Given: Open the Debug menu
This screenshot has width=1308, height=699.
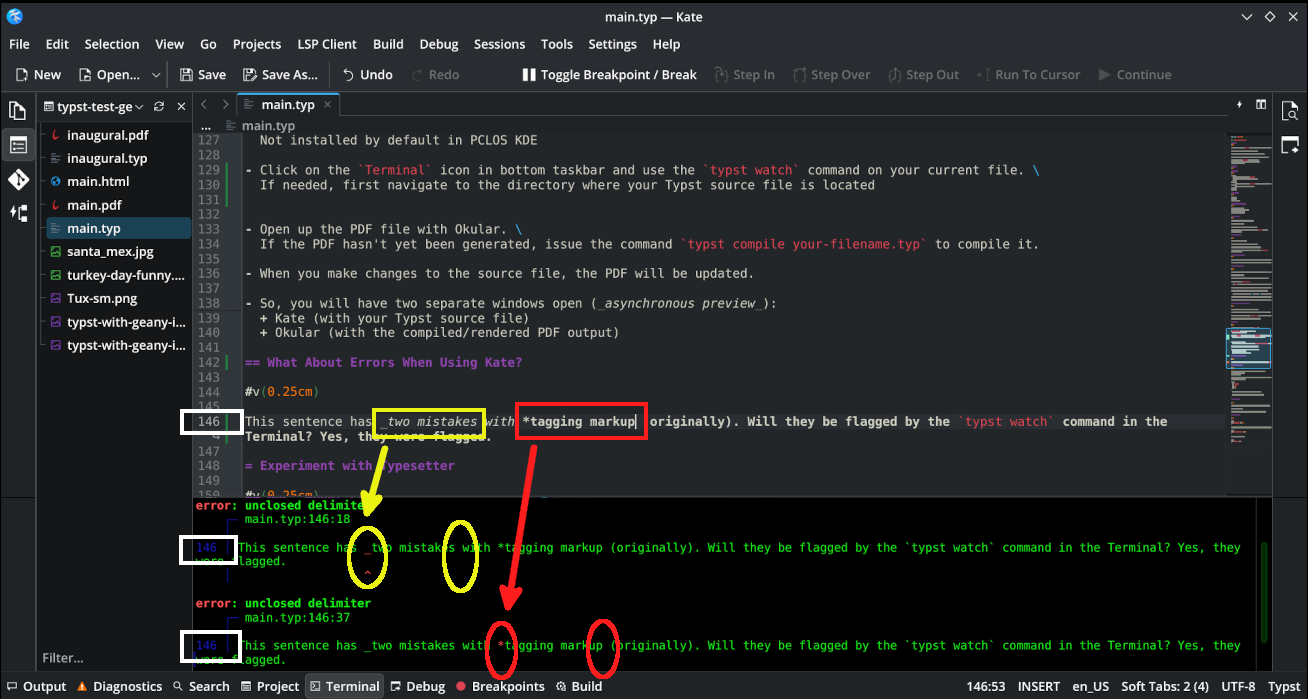Looking at the screenshot, I should (439, 44).
